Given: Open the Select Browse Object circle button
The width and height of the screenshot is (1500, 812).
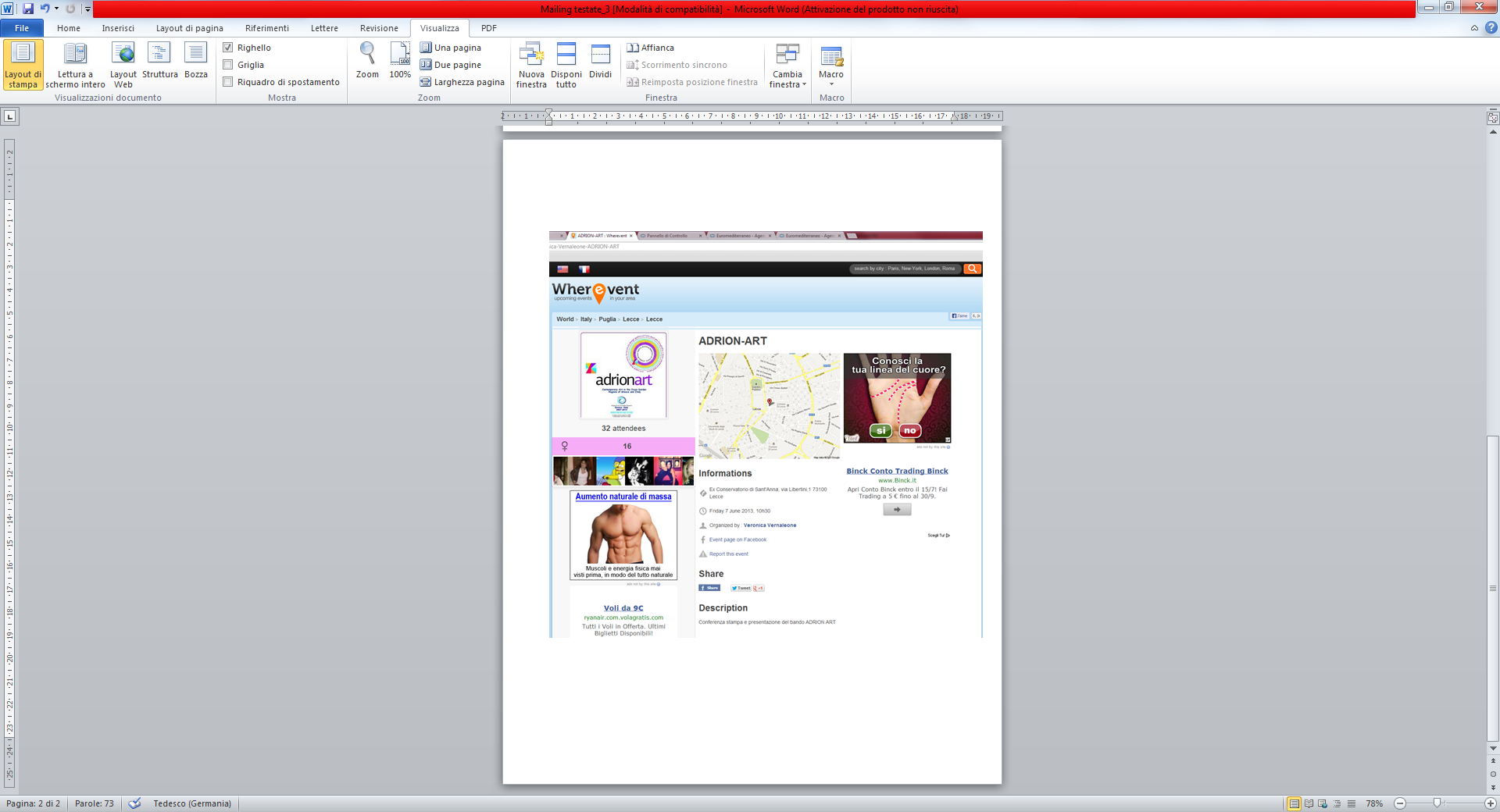Looking at the screenshot, I should pyautogui.click(x=1493, y=775).
